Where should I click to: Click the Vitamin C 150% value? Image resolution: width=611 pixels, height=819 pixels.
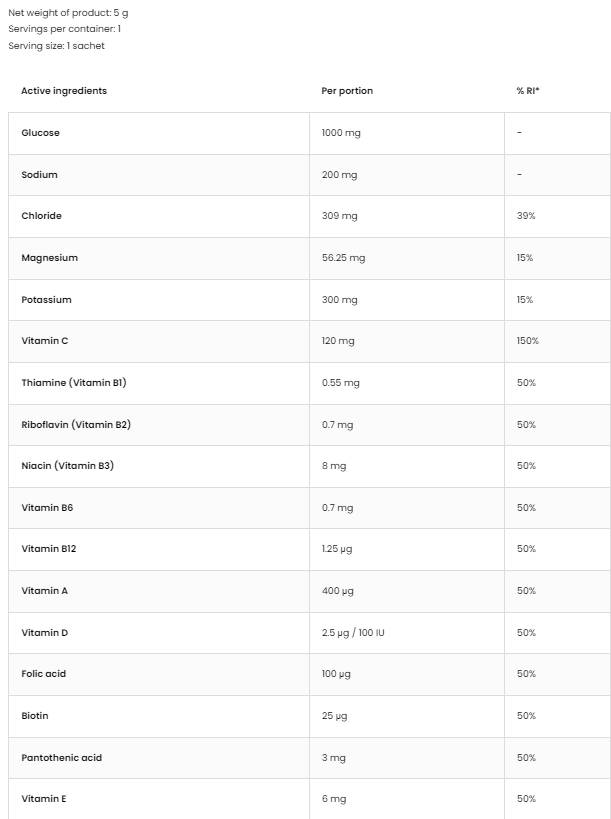pyautogui.click(x=527, y=341)
